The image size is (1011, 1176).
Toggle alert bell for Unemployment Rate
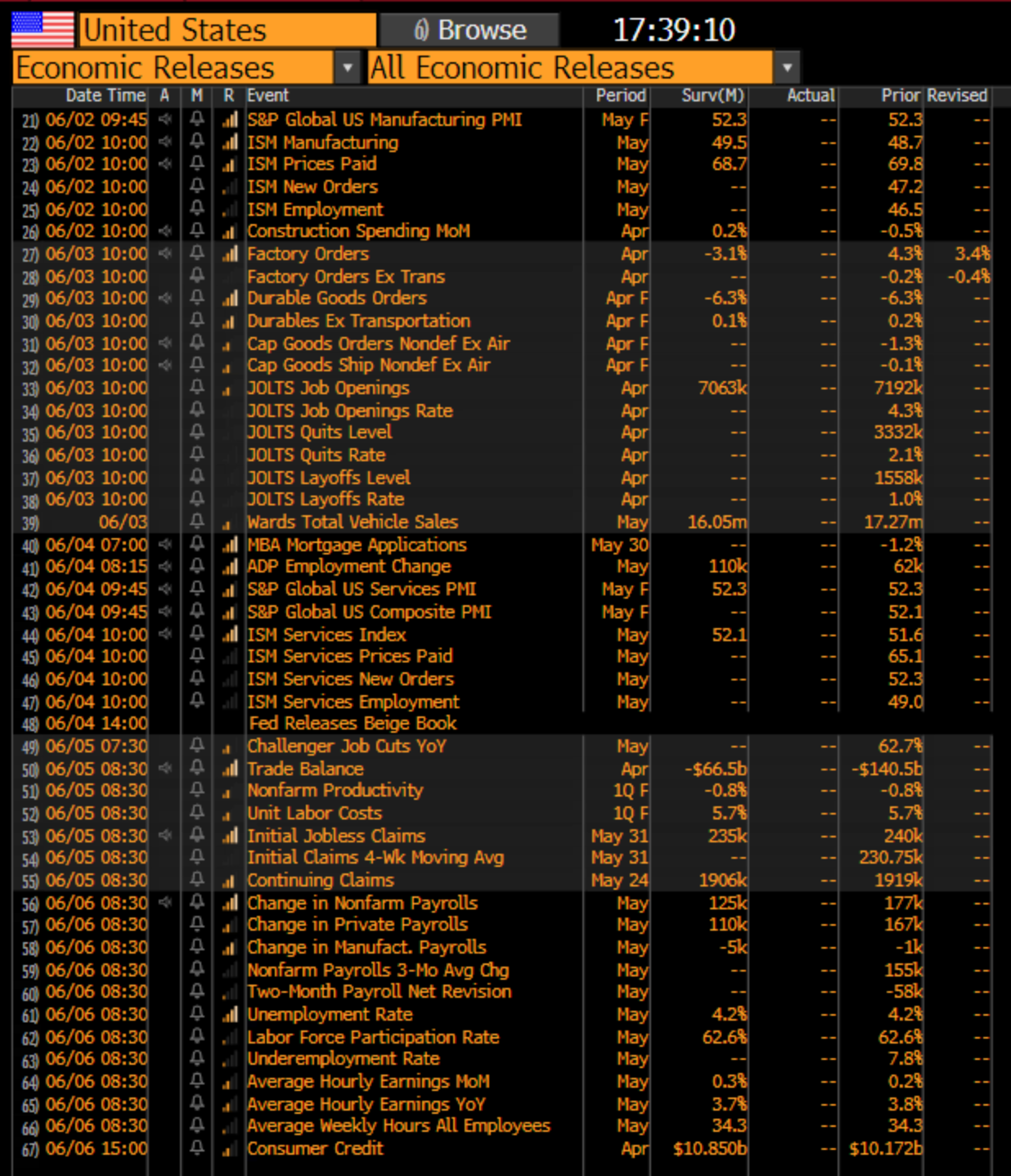tap(197, 1014)
